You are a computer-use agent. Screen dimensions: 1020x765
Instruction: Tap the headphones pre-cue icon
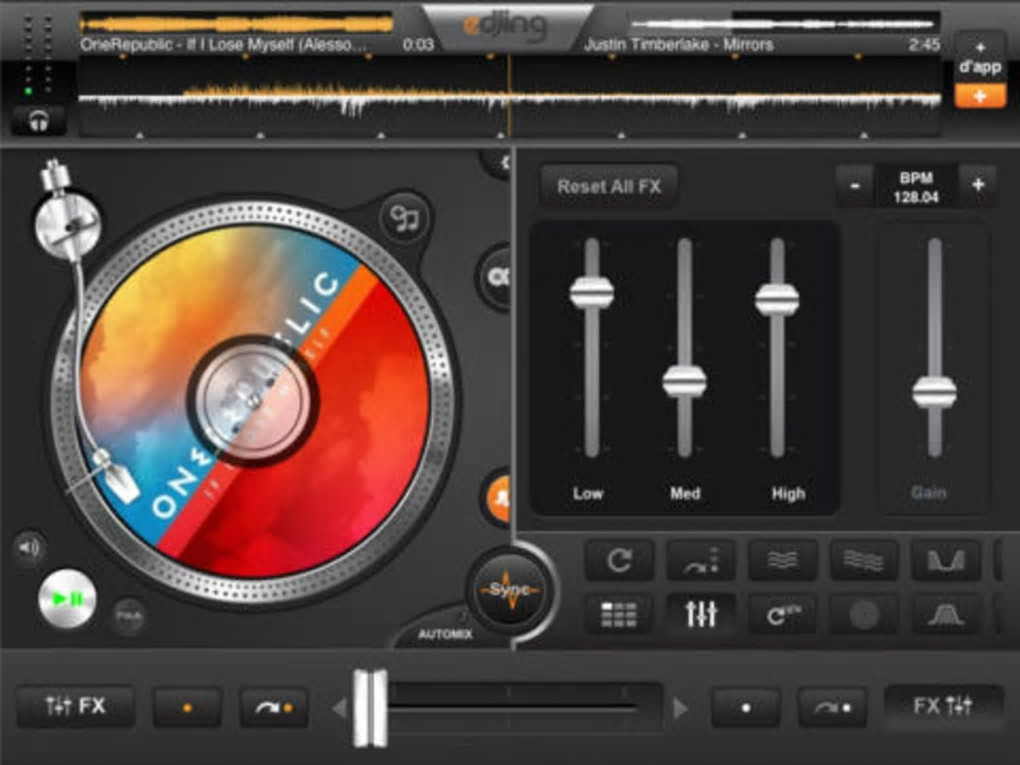point(39,122)
